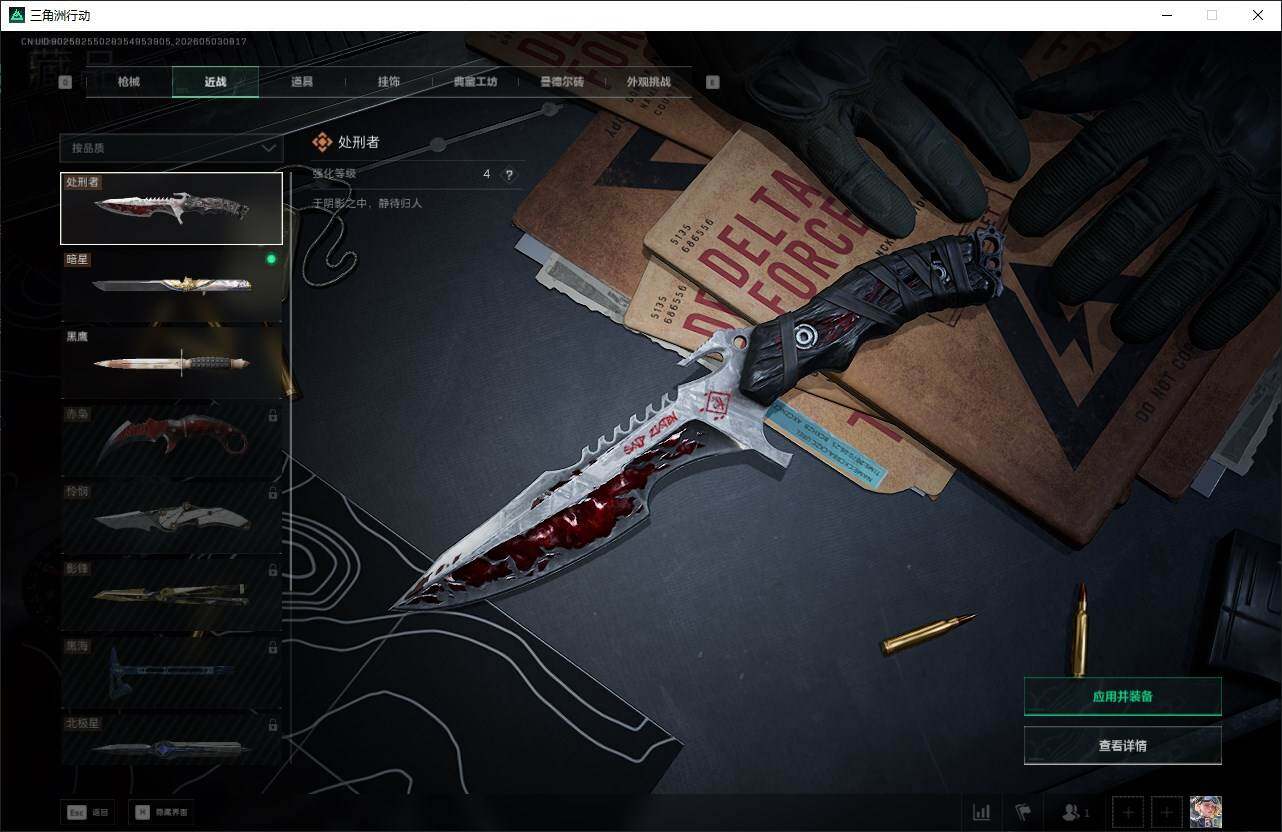1282x832 pixels.
Task: Select the locked 黑海 axe thumbnail
Action: tap(171, 672)
